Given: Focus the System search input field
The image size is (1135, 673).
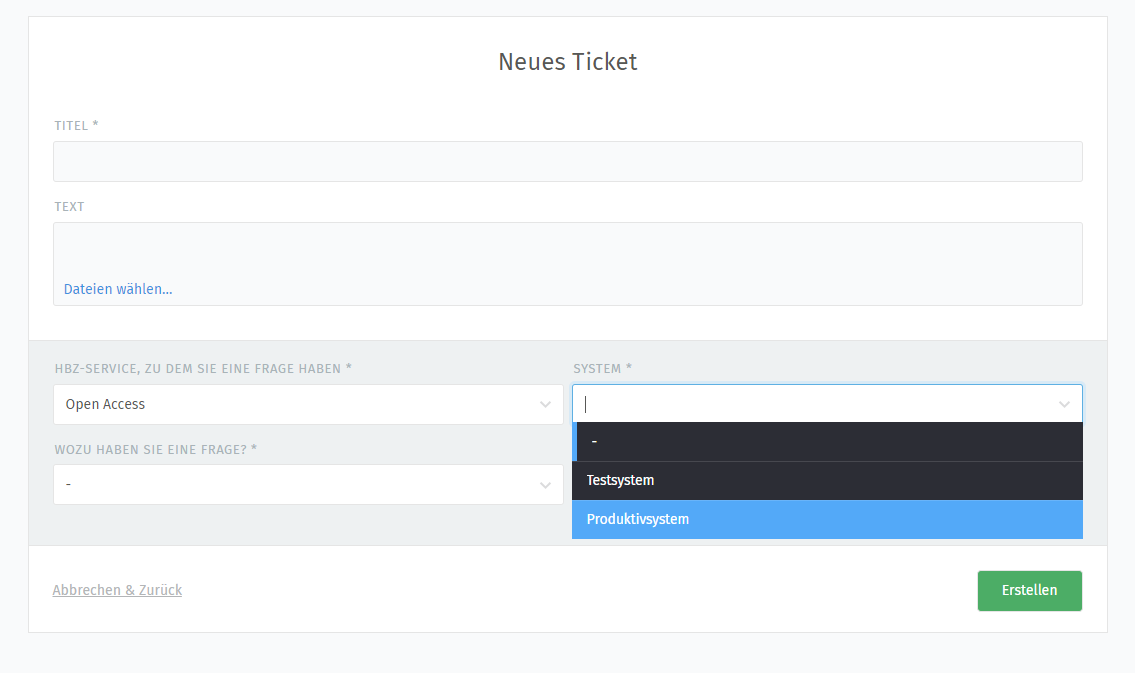Looking at the screenshot, I should pyautogui.click(x=815, y=404).
